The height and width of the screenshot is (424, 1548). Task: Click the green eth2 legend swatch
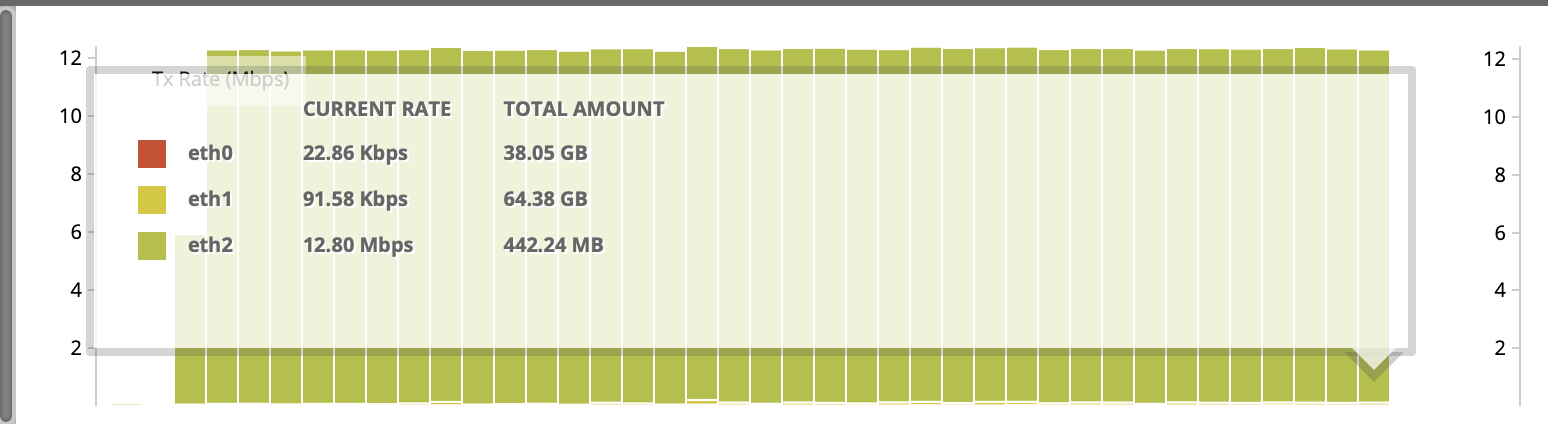151,245
